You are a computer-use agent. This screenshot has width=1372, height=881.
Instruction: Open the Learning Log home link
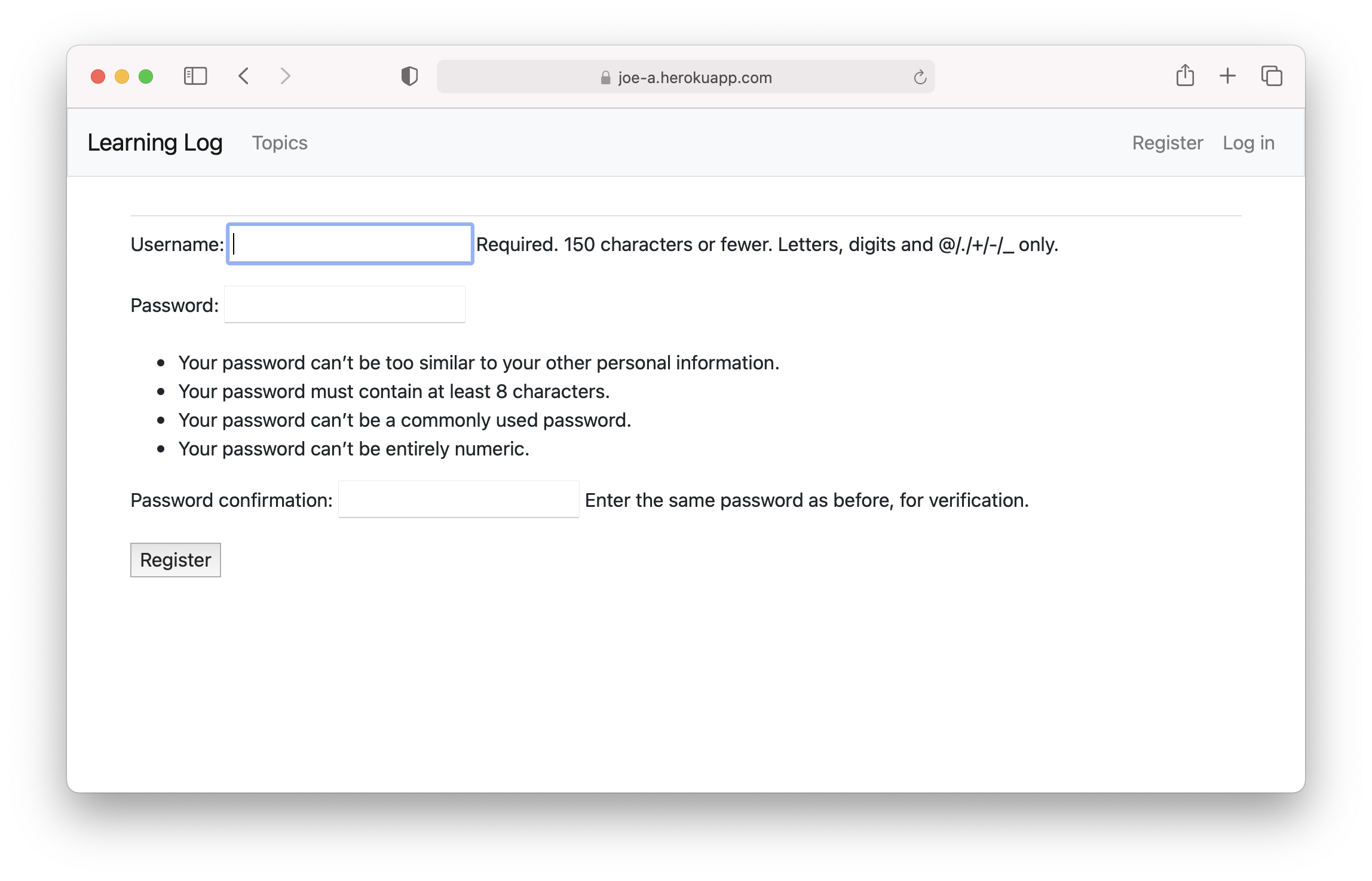pyautogui.click(x=155, y=143)
